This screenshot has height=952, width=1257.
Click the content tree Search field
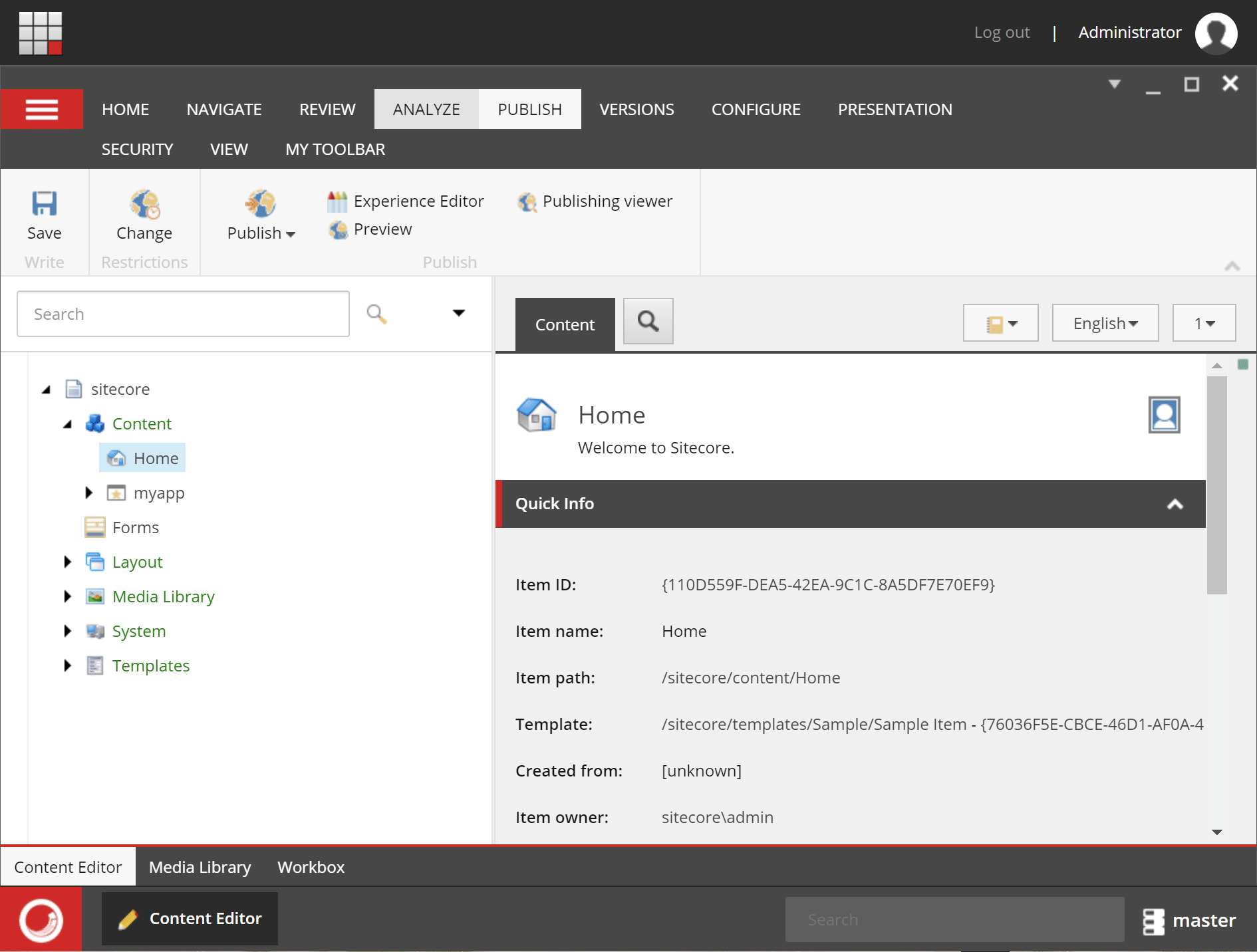pos(183,314)
